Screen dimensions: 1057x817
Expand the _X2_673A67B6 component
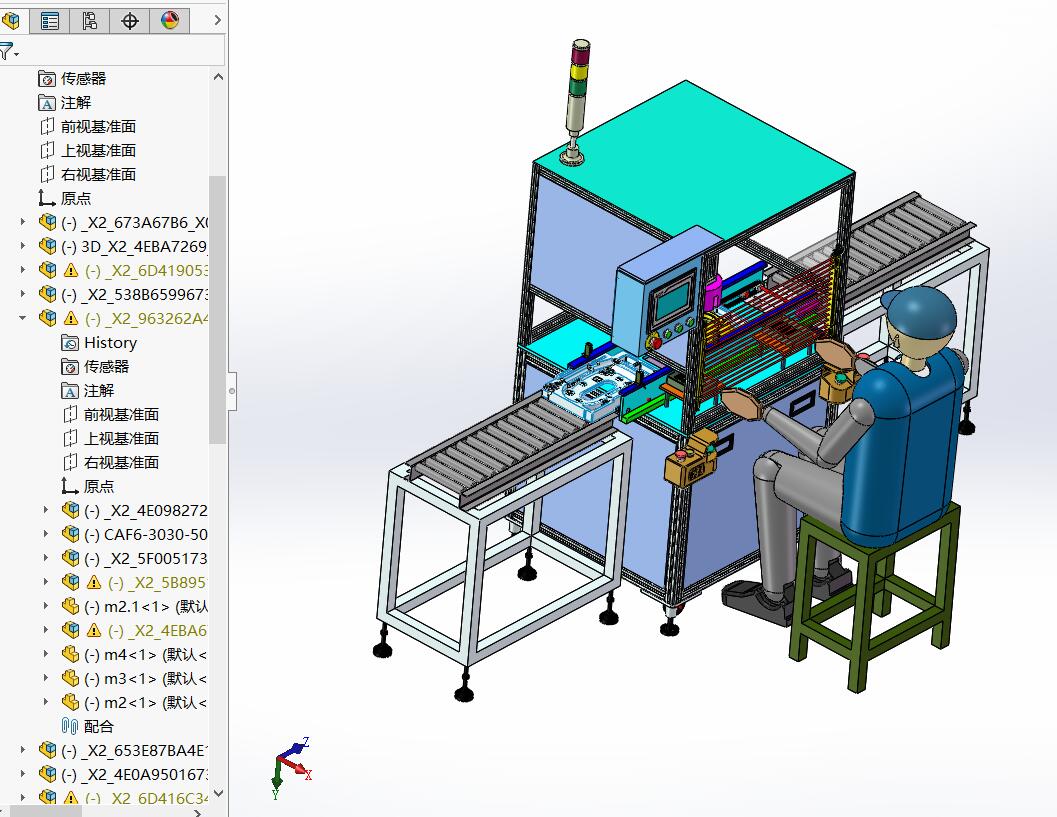23,222
